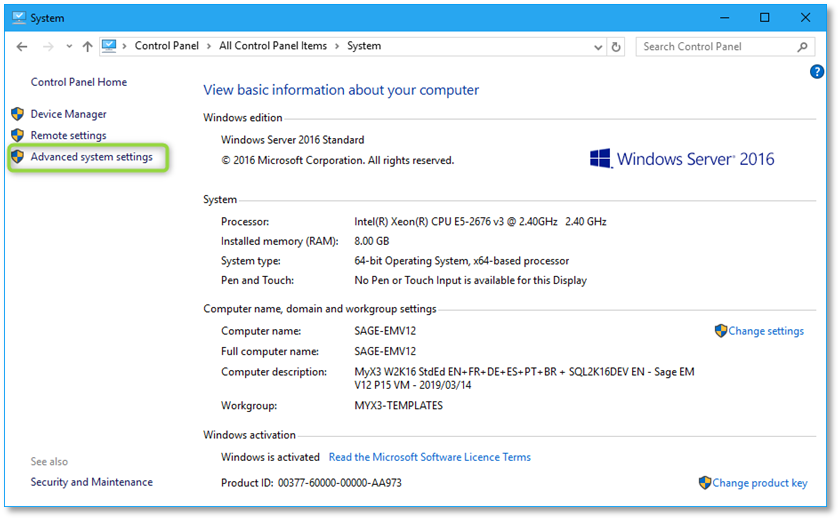
Task: Expand chevron after Control Panel breadcrumb
Action: point(209,47)
